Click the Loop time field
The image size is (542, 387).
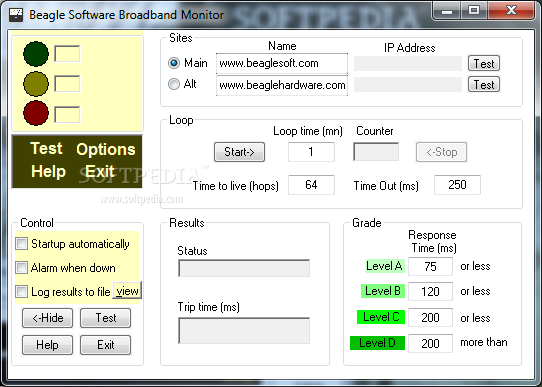click(x=311, y=152)
